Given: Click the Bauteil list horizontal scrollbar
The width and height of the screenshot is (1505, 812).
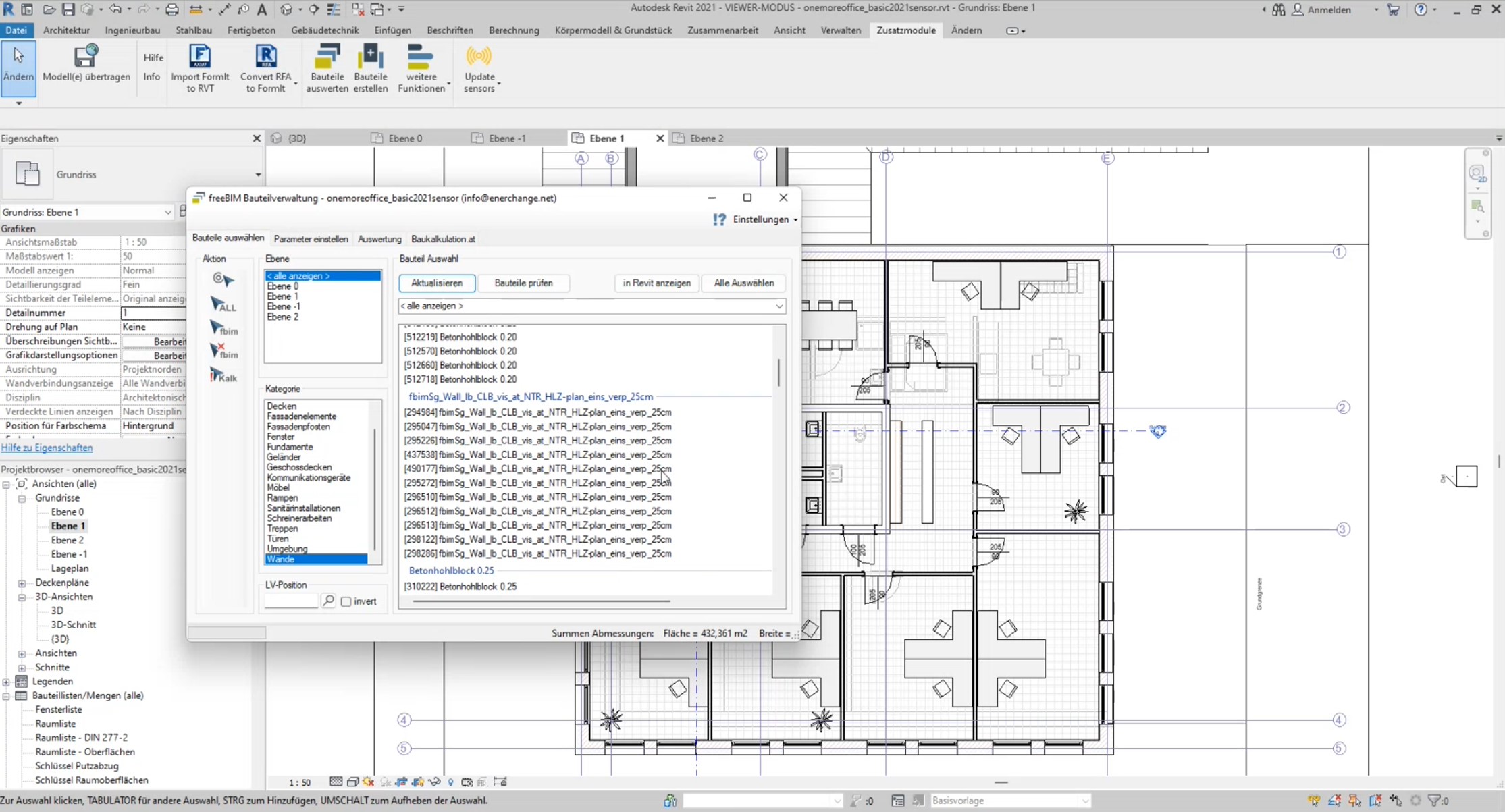Looking at the screenshot, I should point(541,601).
